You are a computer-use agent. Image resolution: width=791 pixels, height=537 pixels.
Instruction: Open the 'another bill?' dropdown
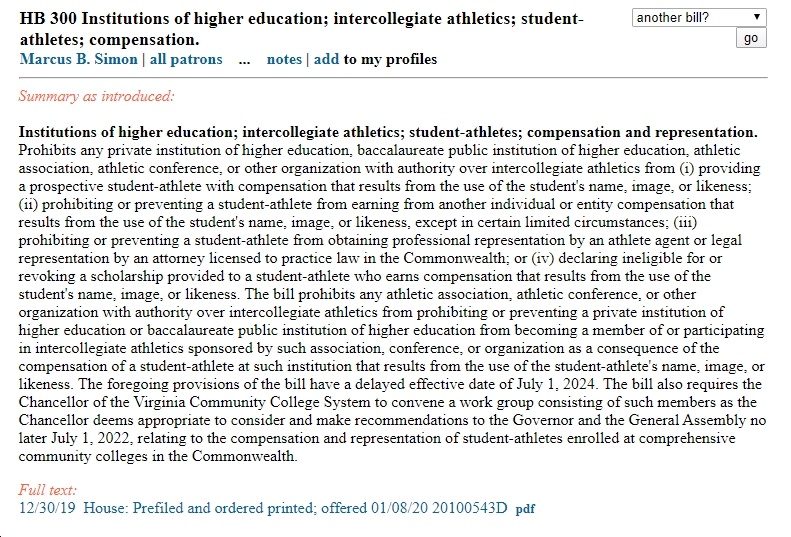[699, 18]
